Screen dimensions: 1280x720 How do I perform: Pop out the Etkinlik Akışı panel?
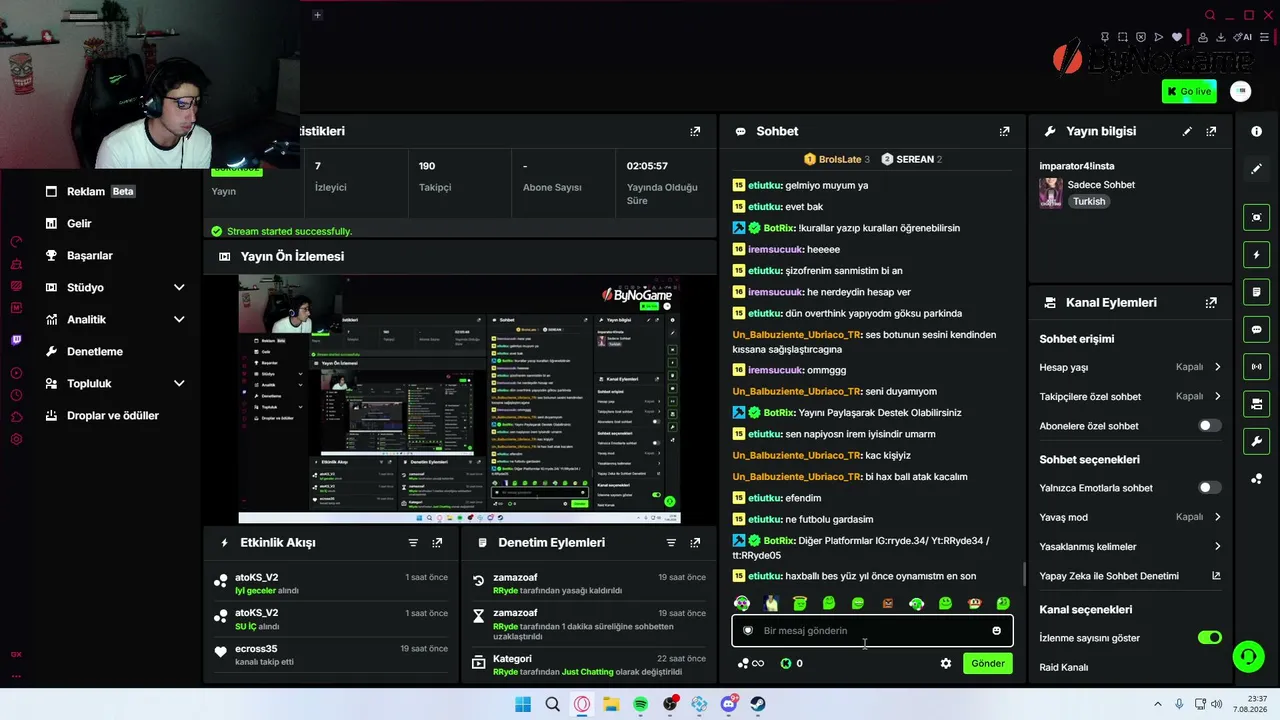click(x=437, y=542)
